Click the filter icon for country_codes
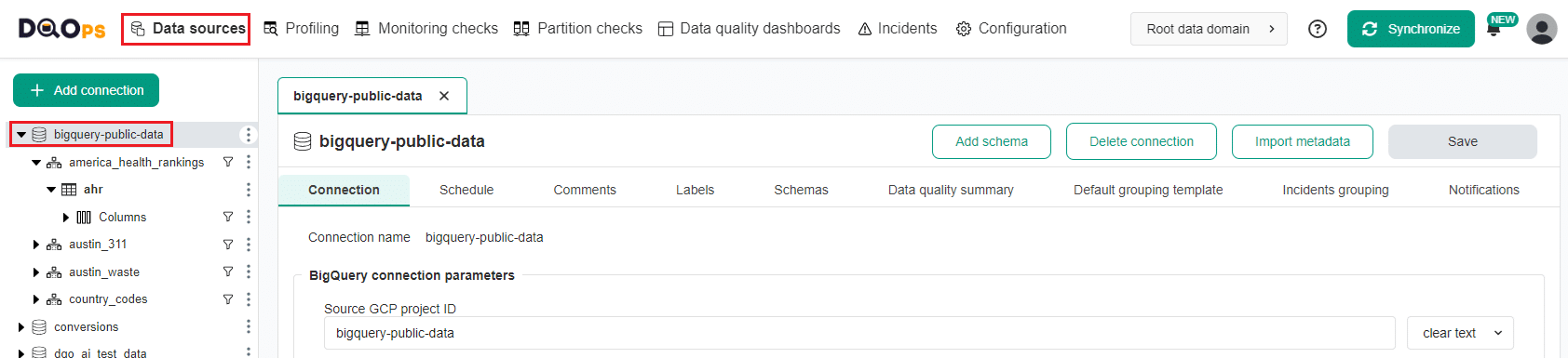The height and width of the screenshot is (358, 1568). coord(228,299)
